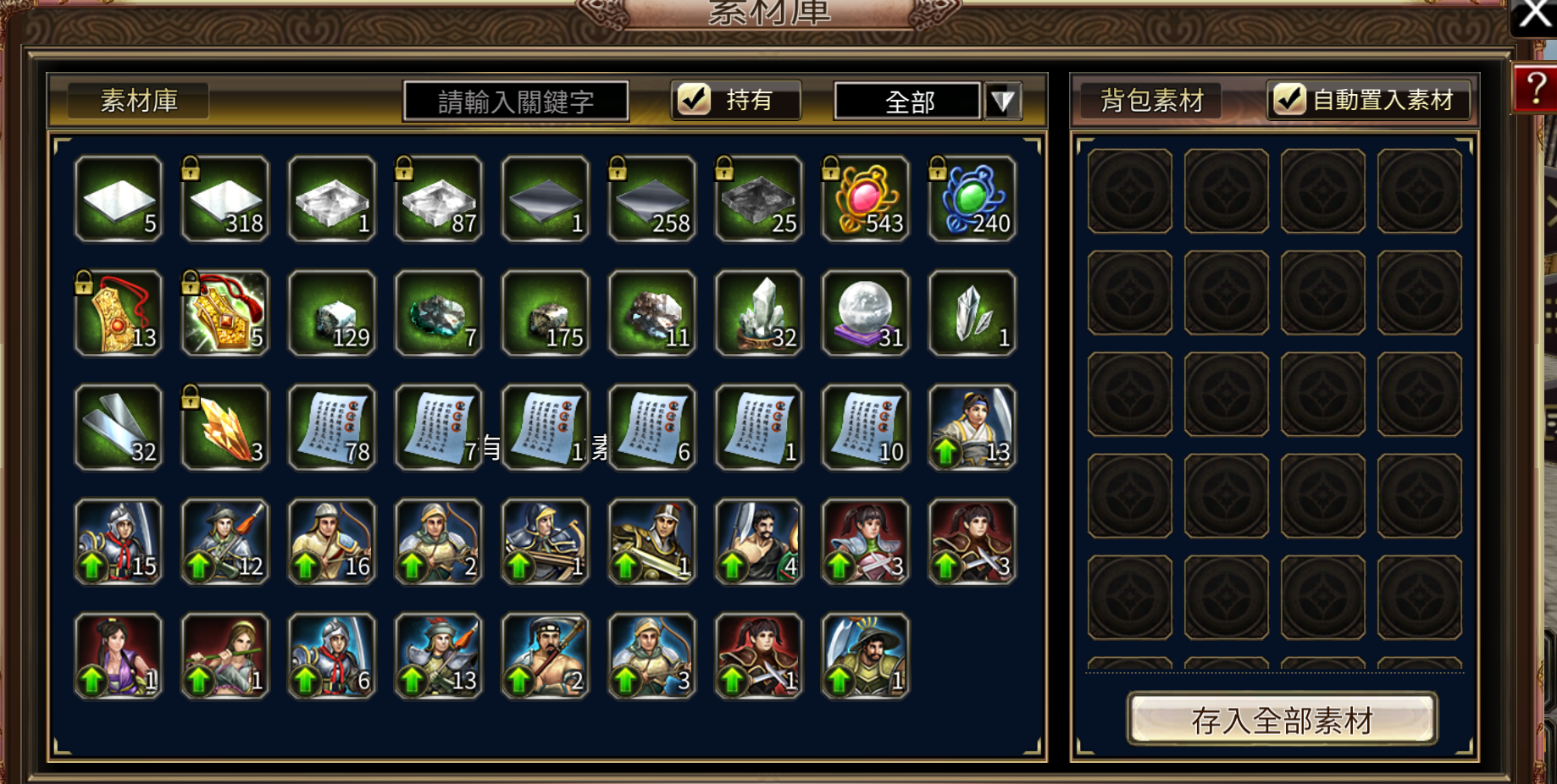The width and height of the screenshot is (1557, 784).
Task: Focus the 請輸入關鍵字 search field
Action: click(516, 102)
